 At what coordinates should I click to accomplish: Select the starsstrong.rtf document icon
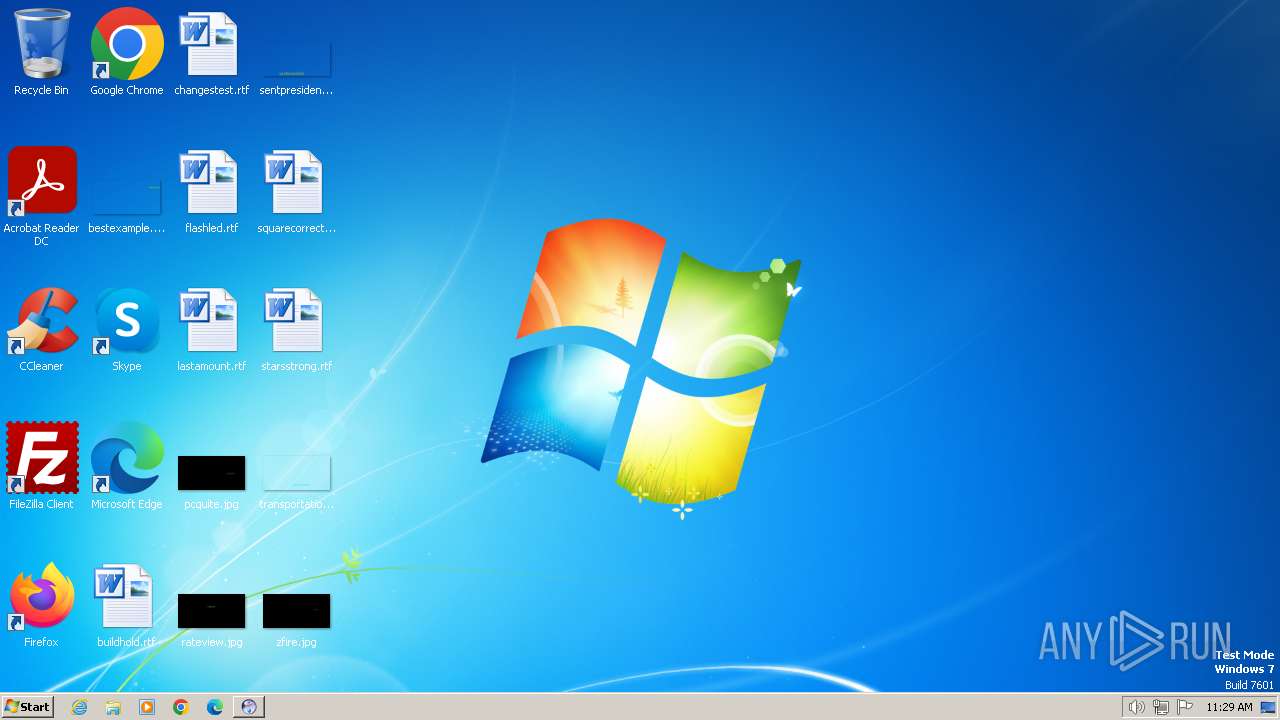296,321
